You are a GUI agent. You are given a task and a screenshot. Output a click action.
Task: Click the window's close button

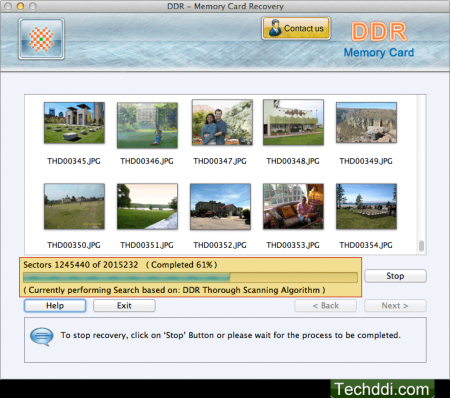point(8,6)
